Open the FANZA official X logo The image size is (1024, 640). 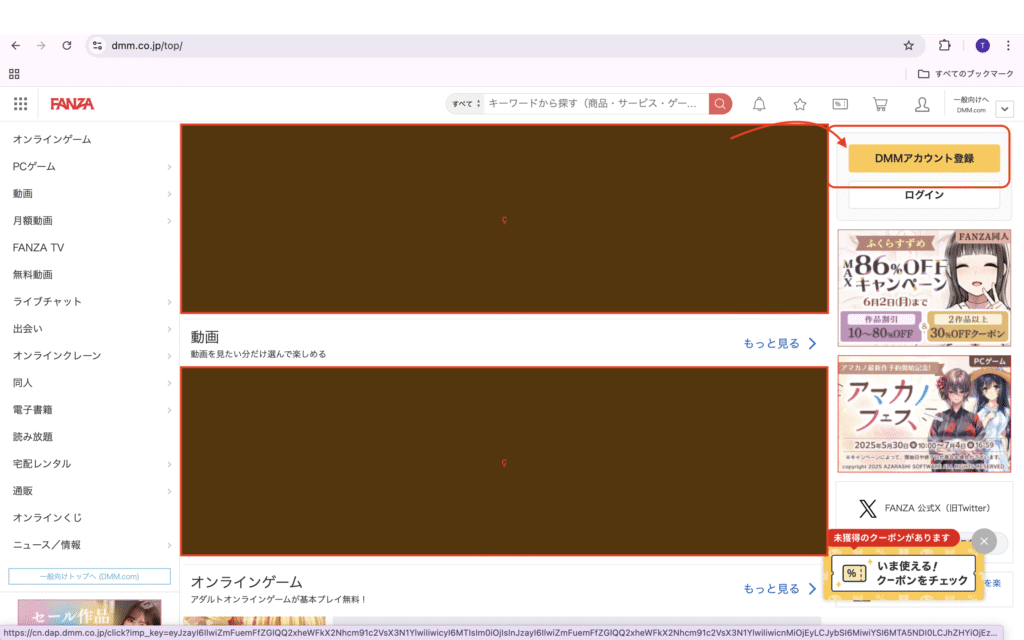tap(867, 508)
